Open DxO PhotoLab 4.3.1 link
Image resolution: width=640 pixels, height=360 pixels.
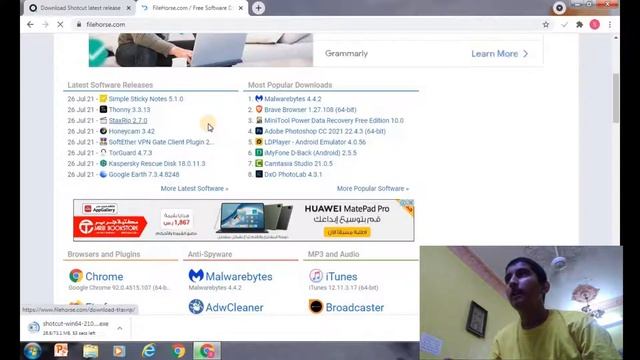coord(293,174)
